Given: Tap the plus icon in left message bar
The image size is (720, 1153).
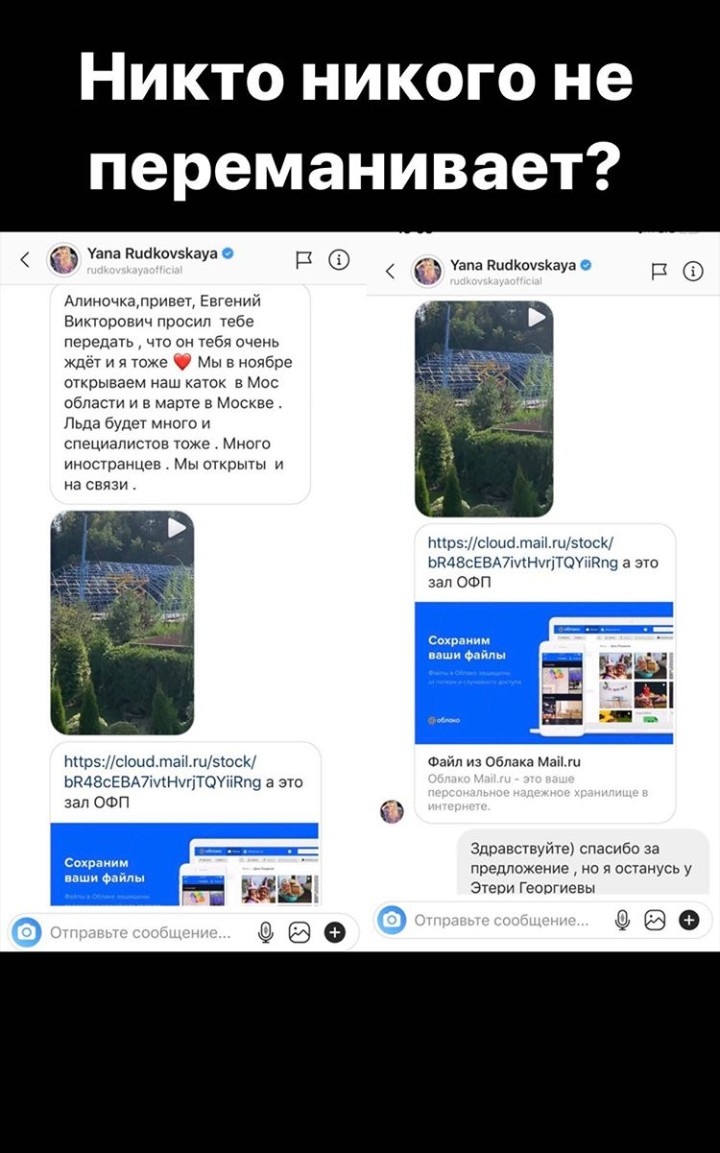Looking at the screenshot, I should point(335,932).
